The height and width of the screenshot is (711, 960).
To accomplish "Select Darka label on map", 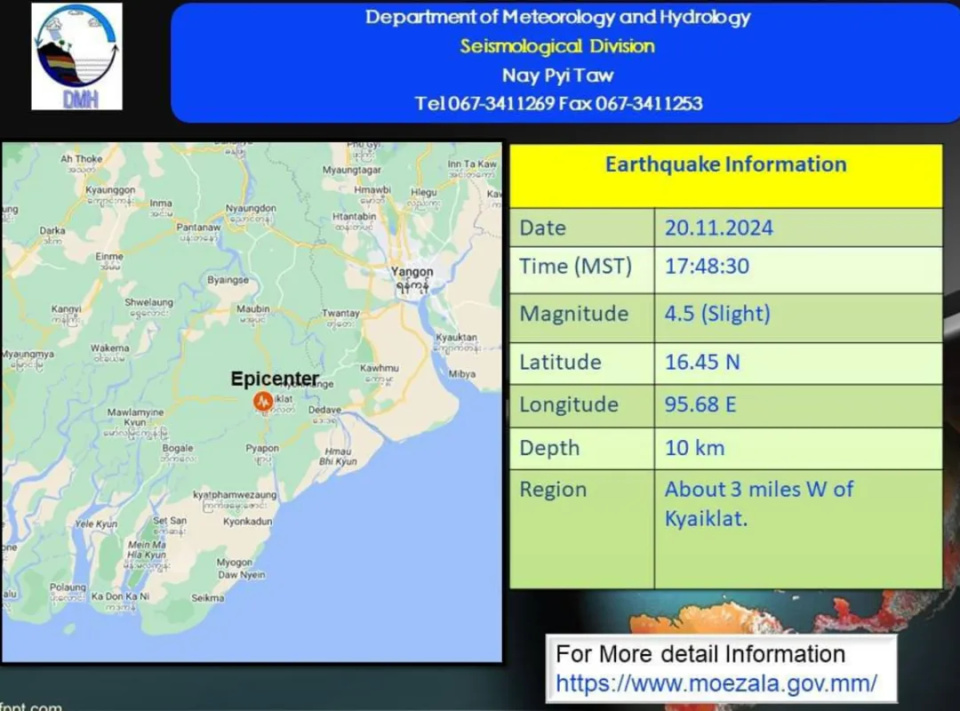I will (52, 231).
